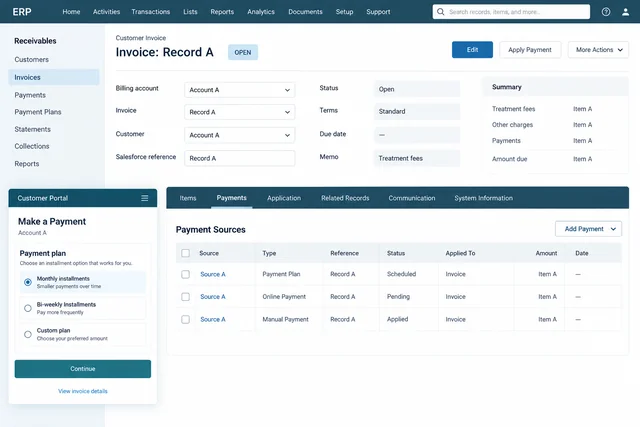The height and width of the screenshot is (427, 640).
Task: Click the Type column header
Action: click(x=269, y=253)
